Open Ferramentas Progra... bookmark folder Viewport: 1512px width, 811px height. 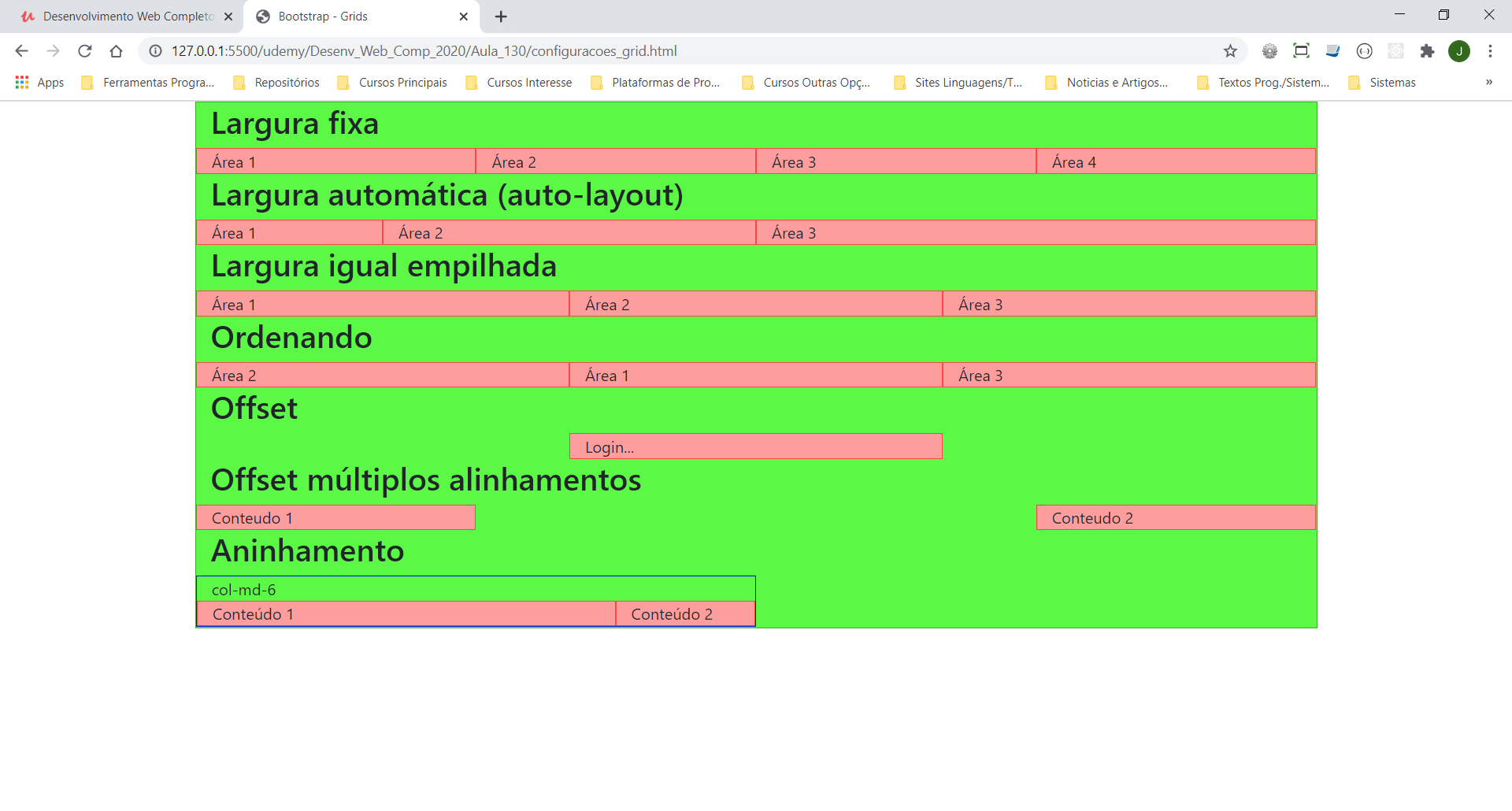148,83
